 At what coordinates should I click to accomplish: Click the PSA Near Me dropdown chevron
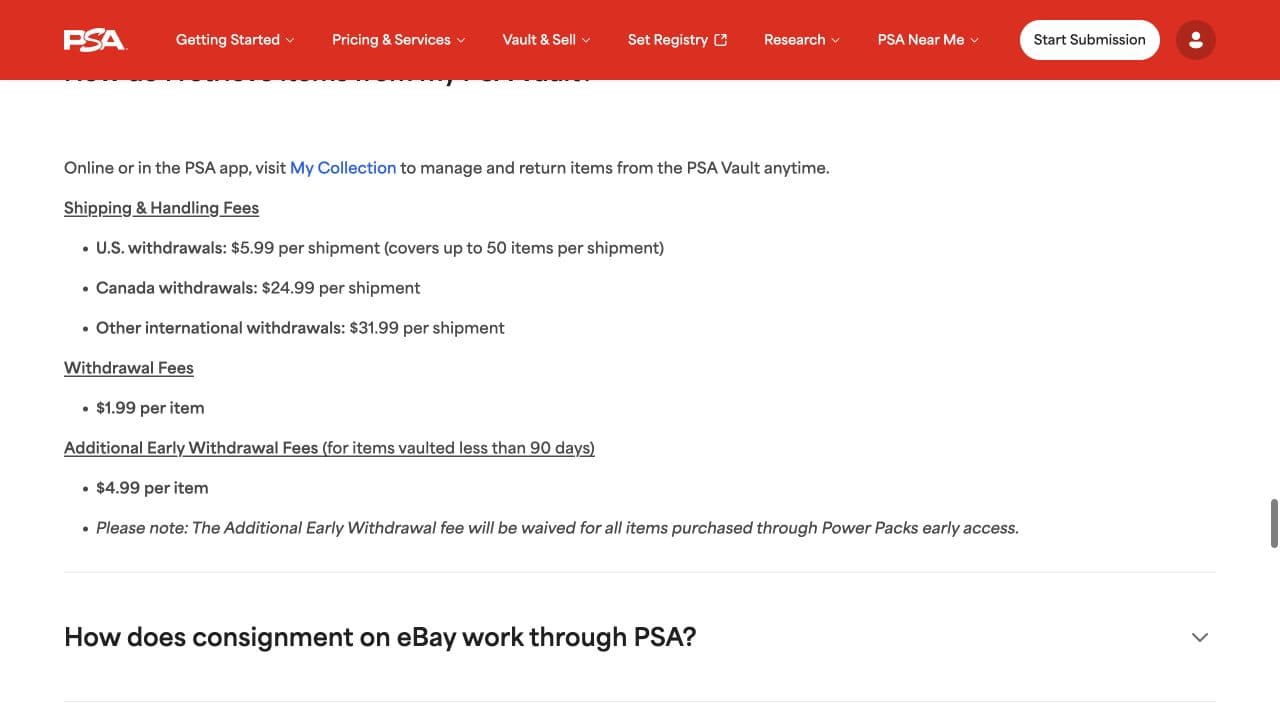coord(974,40)
